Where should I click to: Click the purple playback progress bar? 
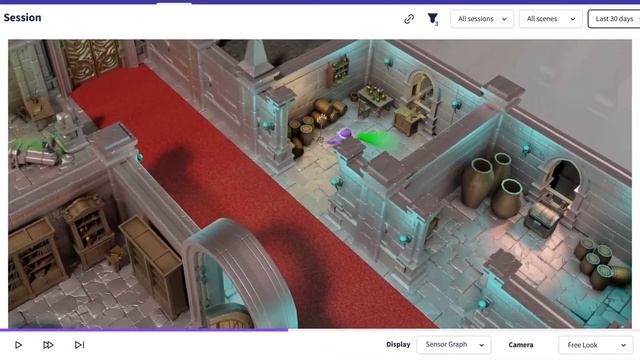[144, 330]
